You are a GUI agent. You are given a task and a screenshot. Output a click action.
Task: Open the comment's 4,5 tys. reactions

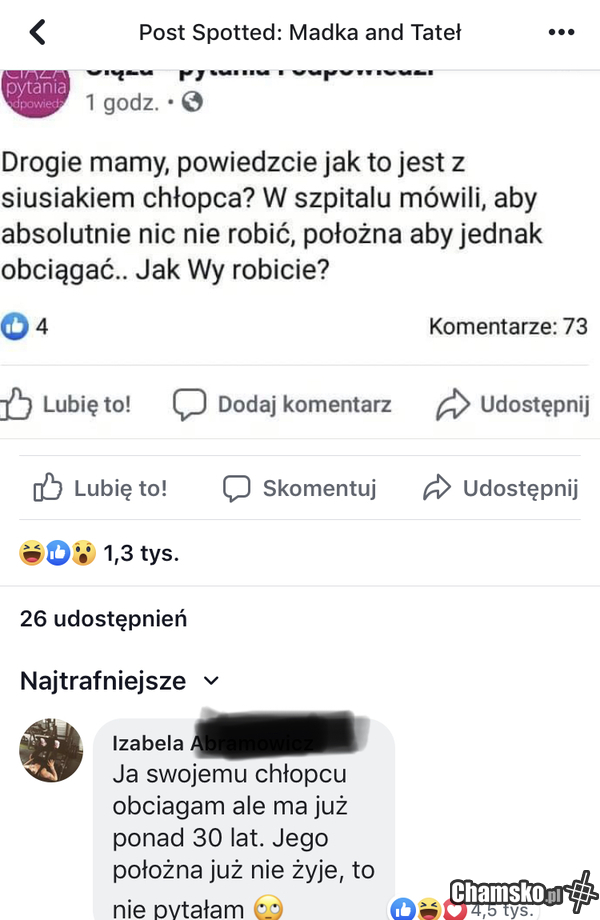pyautogui.click(x=463, y=909)
